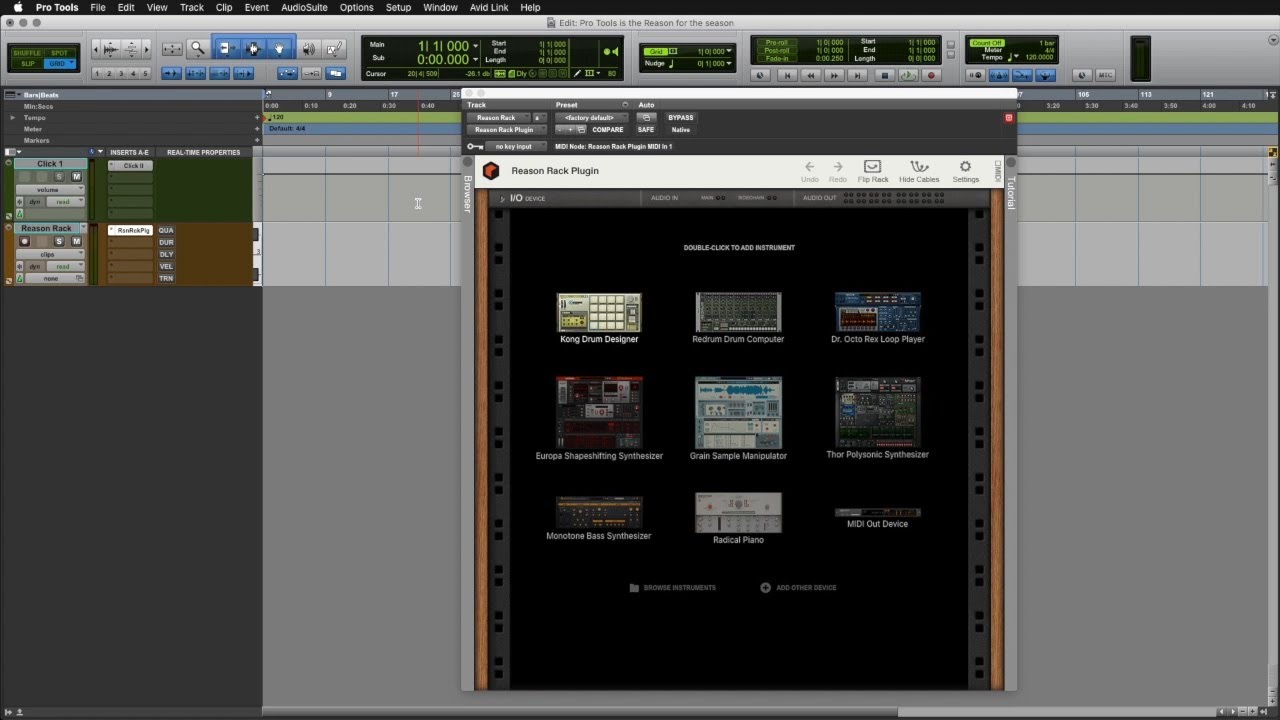Stop playback in transport
Screen dimensions: 1280x720
click(x=884, y=75)
